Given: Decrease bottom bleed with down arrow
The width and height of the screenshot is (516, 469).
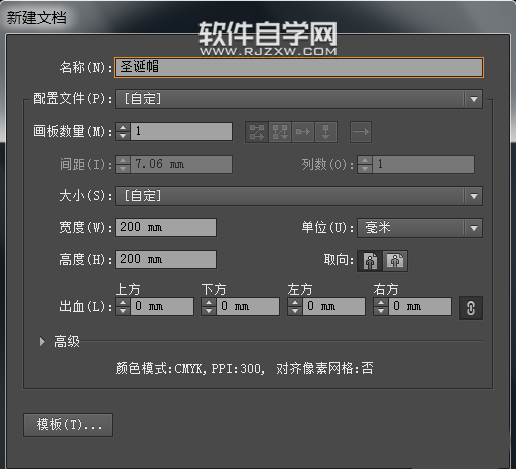Looking at the screenshot, I should [209, 311].
